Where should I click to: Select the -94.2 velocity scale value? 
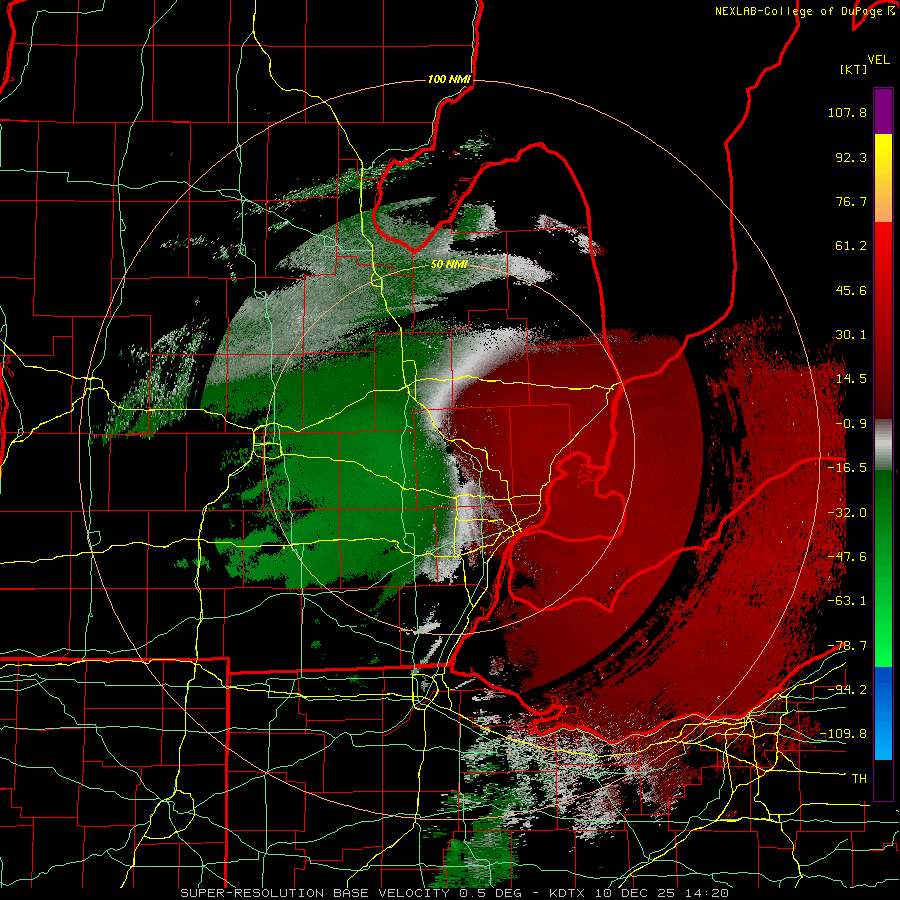pyautogui.click(x=847, y=690)
